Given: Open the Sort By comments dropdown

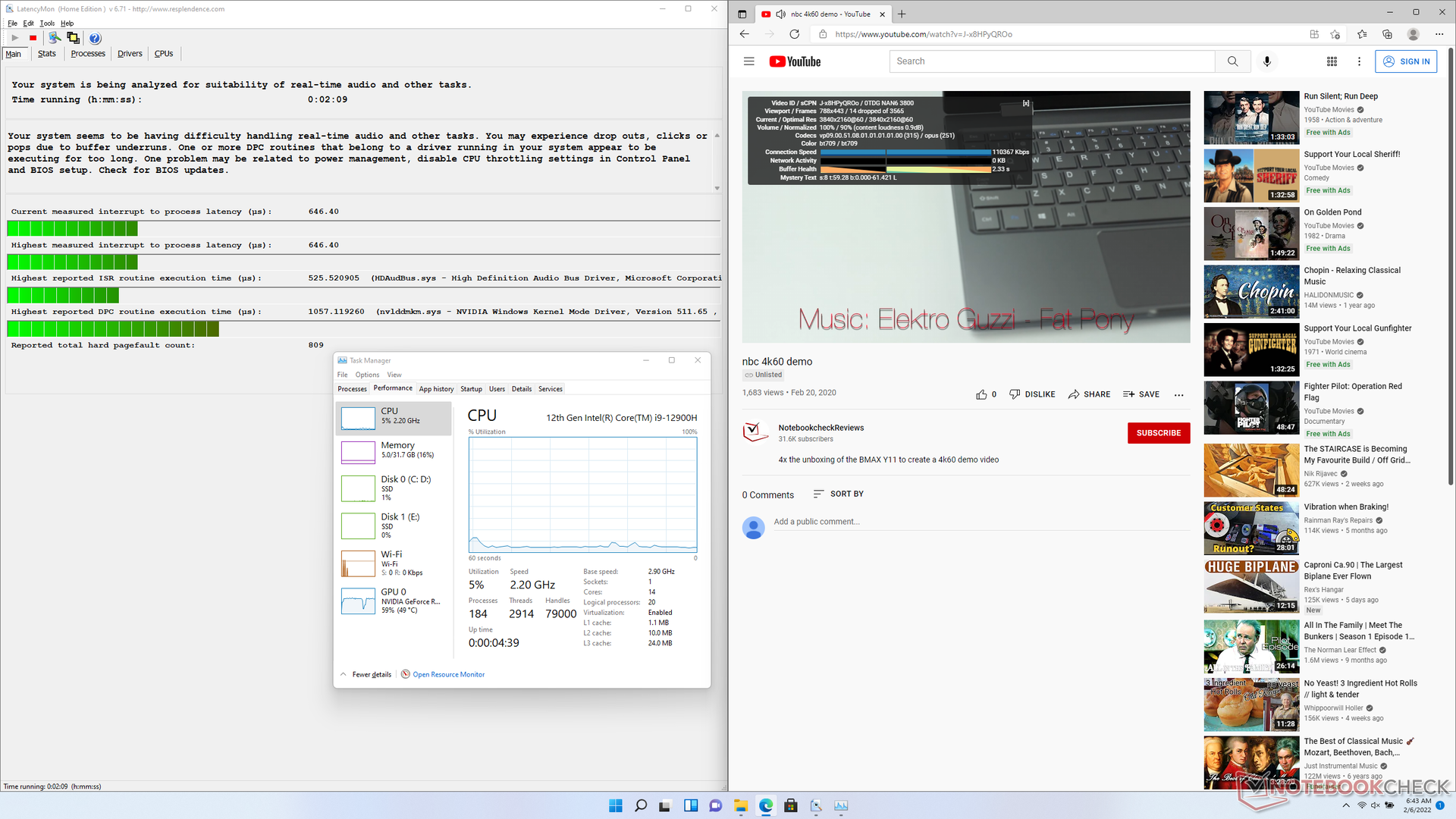Looking at the screenshot, I should coord(838,494).
